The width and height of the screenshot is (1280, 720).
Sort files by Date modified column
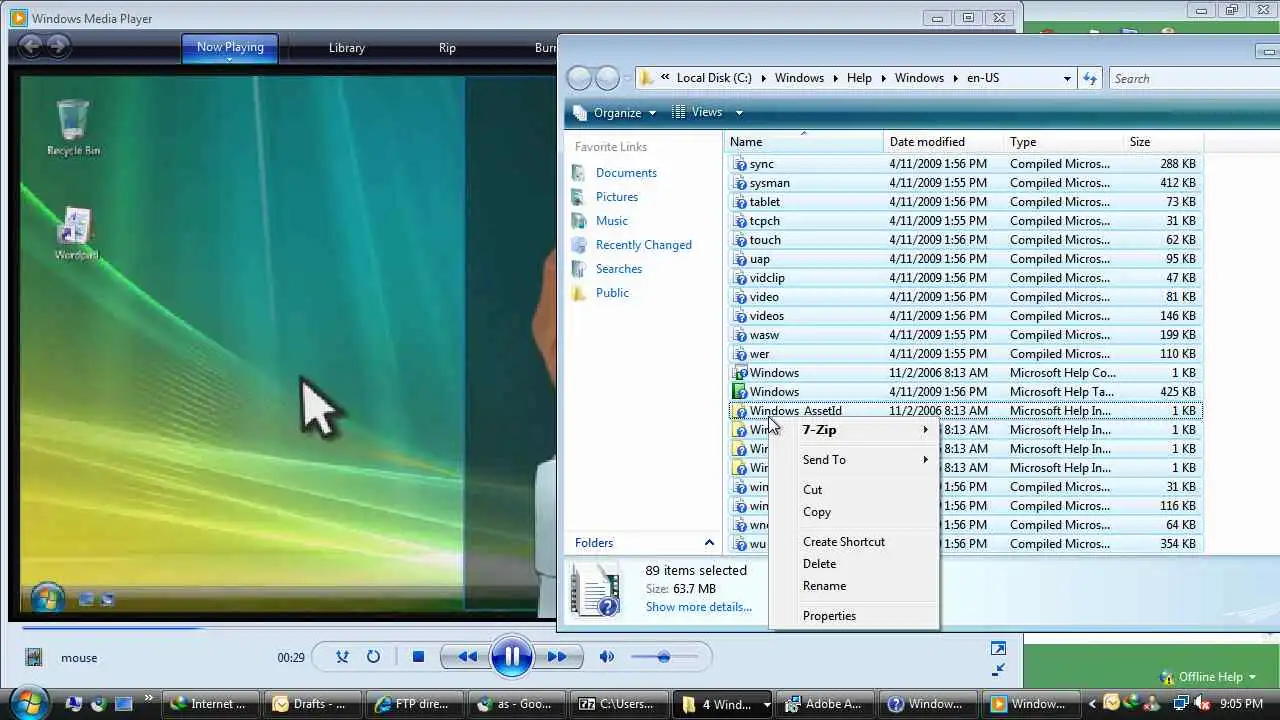(944, 142)
